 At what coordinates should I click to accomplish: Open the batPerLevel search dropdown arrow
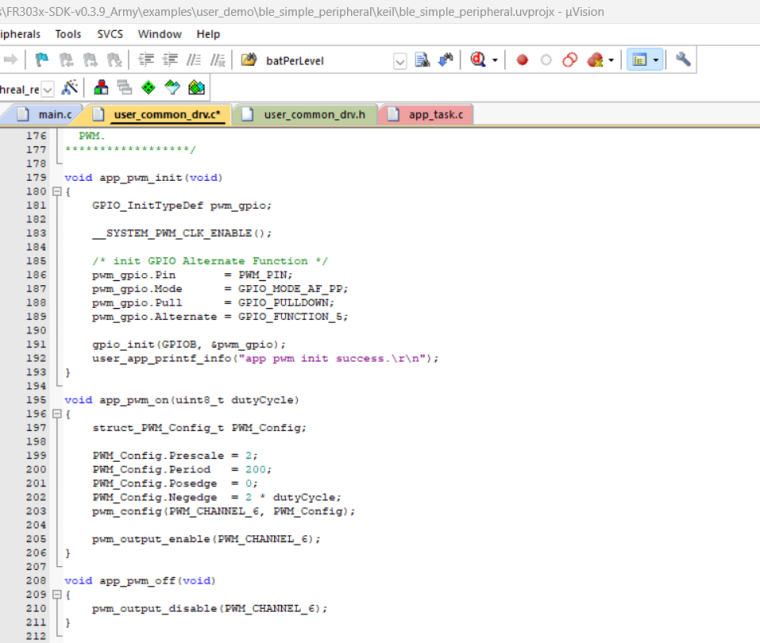click(400, 62)
